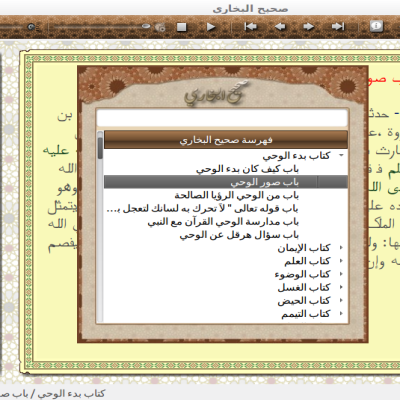Start playback with the play button
Viewport: 400px width, 400px height.
click(x=211, y=27)
